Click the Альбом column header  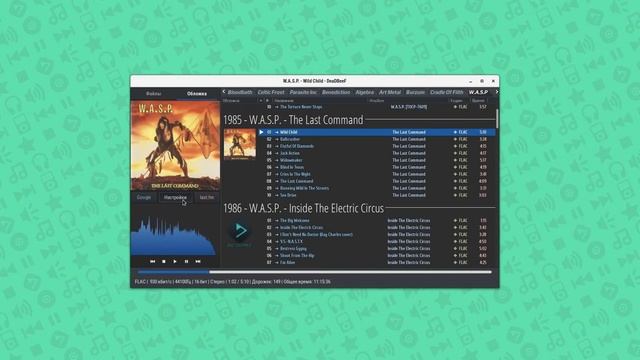pos(408,100)
